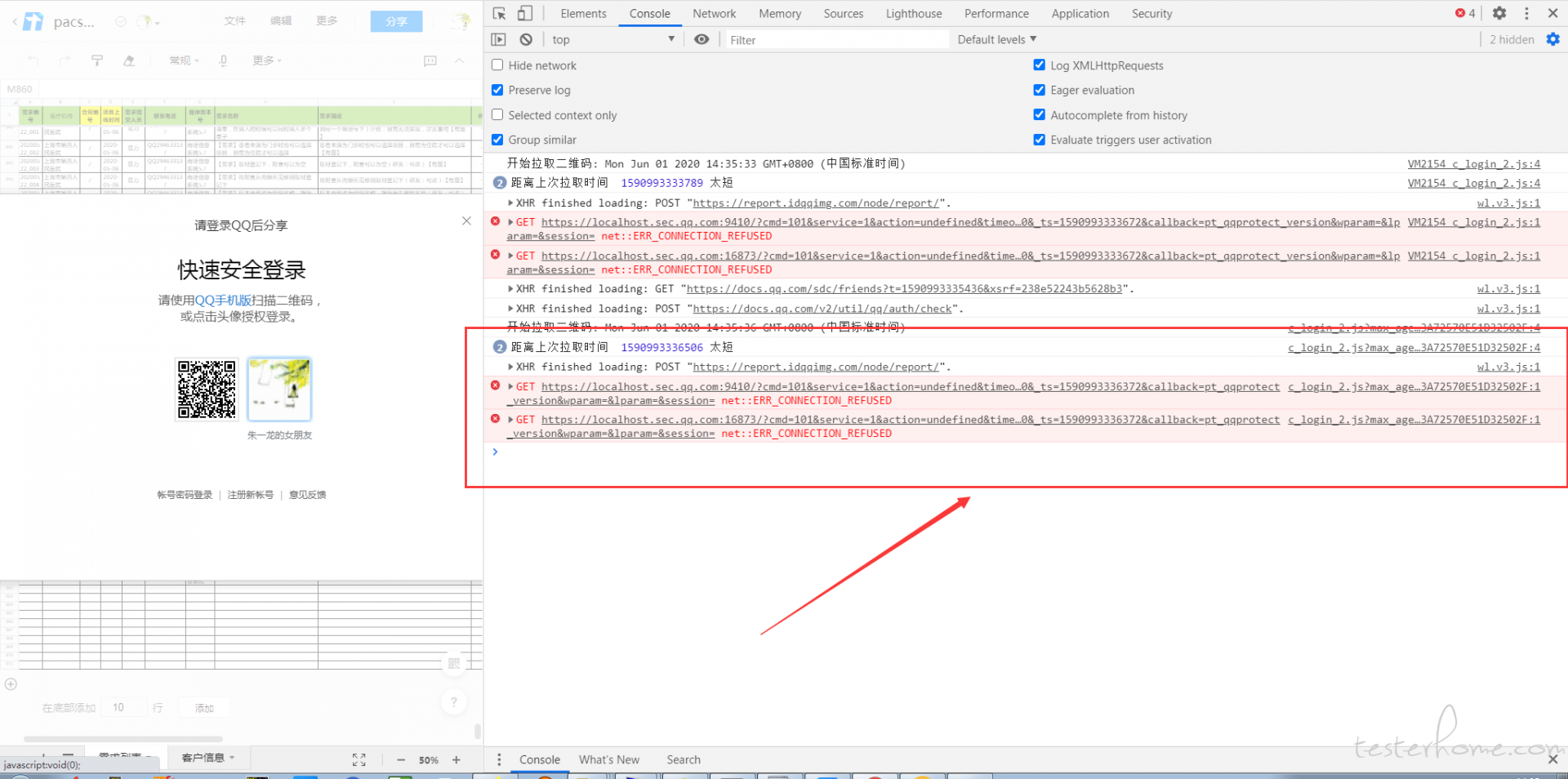Open the 更多 toolbar dropdown

pyautogui.click(x=267, y=60)
